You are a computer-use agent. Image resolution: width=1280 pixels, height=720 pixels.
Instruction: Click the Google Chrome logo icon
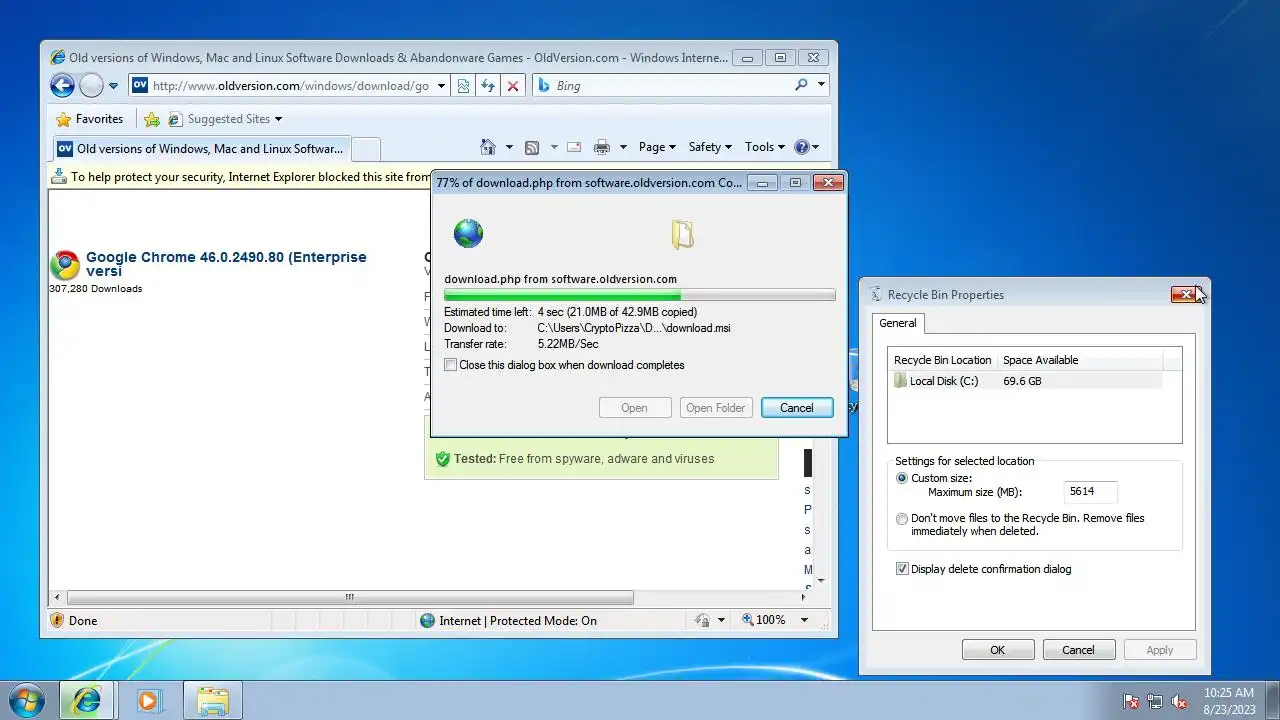(65, 265)
